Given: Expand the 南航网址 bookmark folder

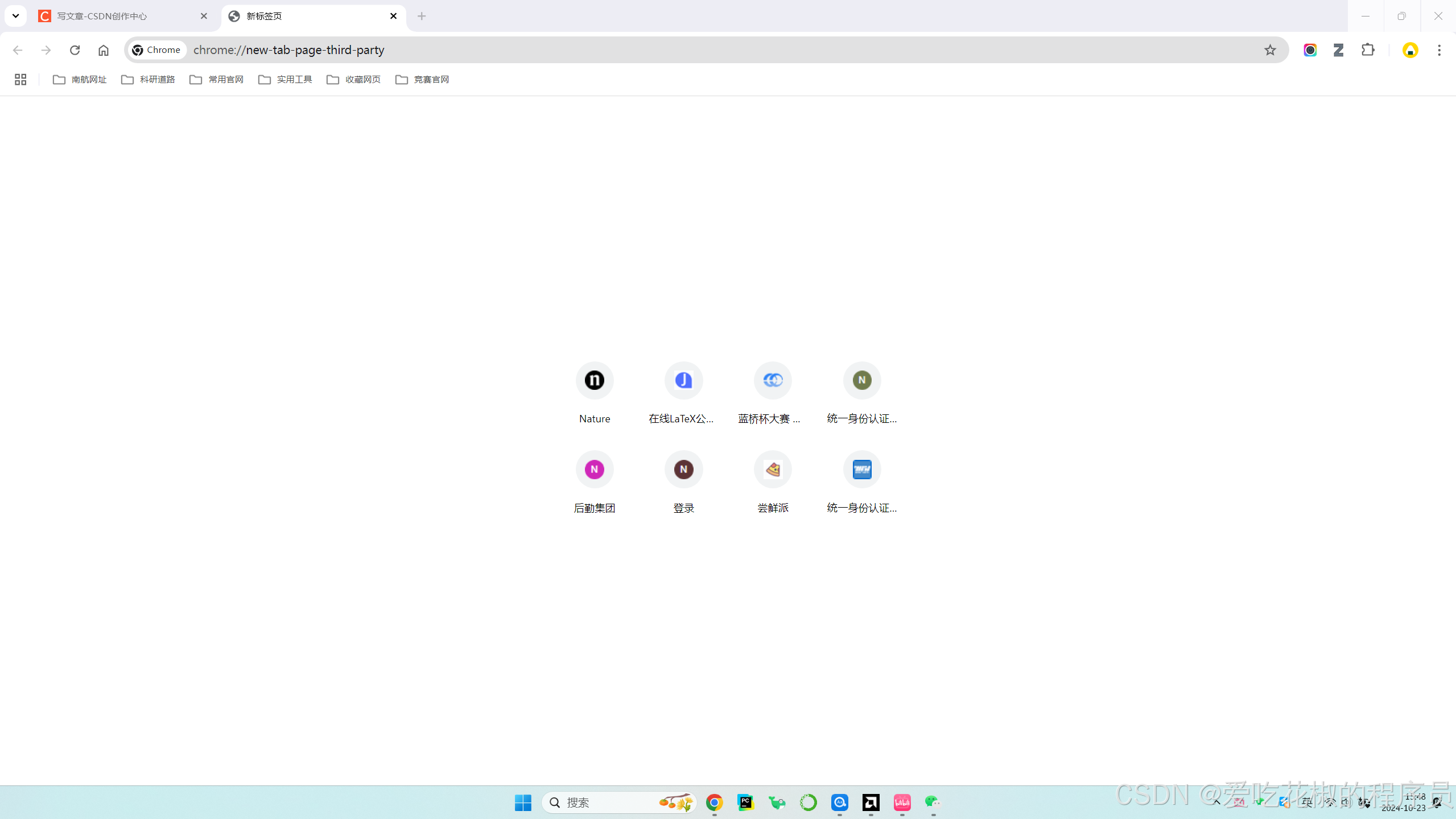Looking at the screenshot, I should 80,80.
